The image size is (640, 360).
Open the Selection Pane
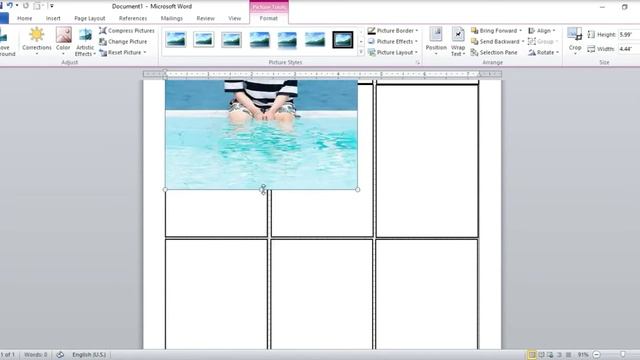pyautogui.click(x=494, y=53)
